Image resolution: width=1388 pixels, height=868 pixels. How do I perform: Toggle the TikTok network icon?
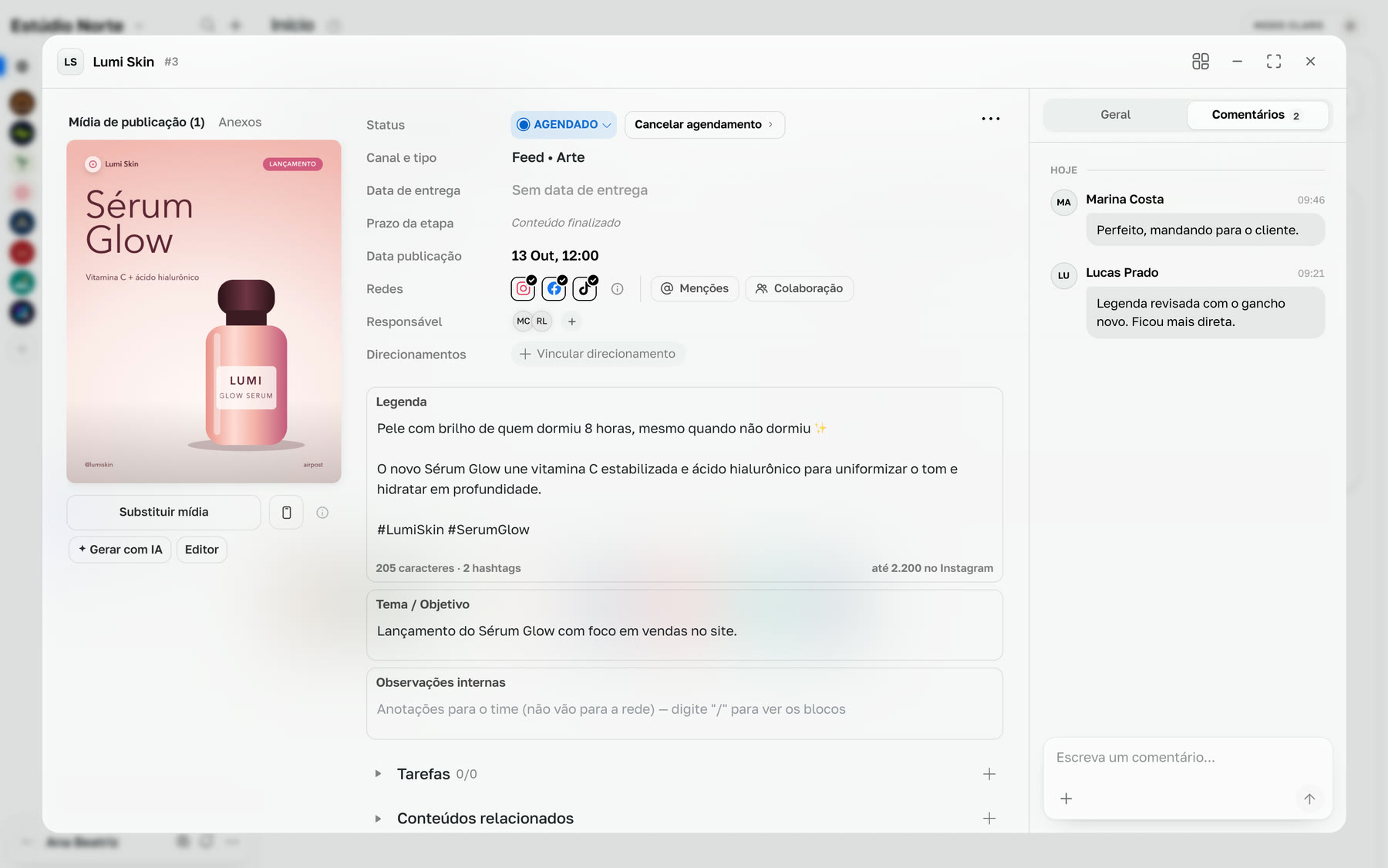585,288
